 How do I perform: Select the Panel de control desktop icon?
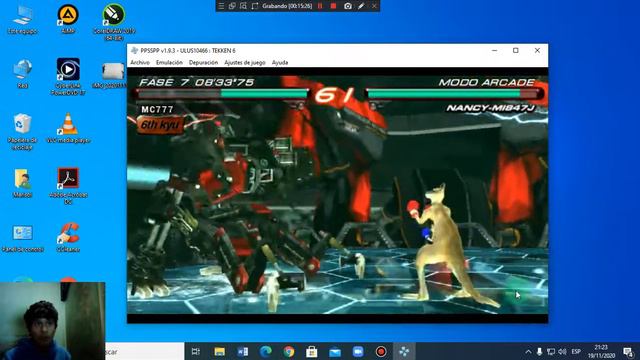[x=22, y=238]
